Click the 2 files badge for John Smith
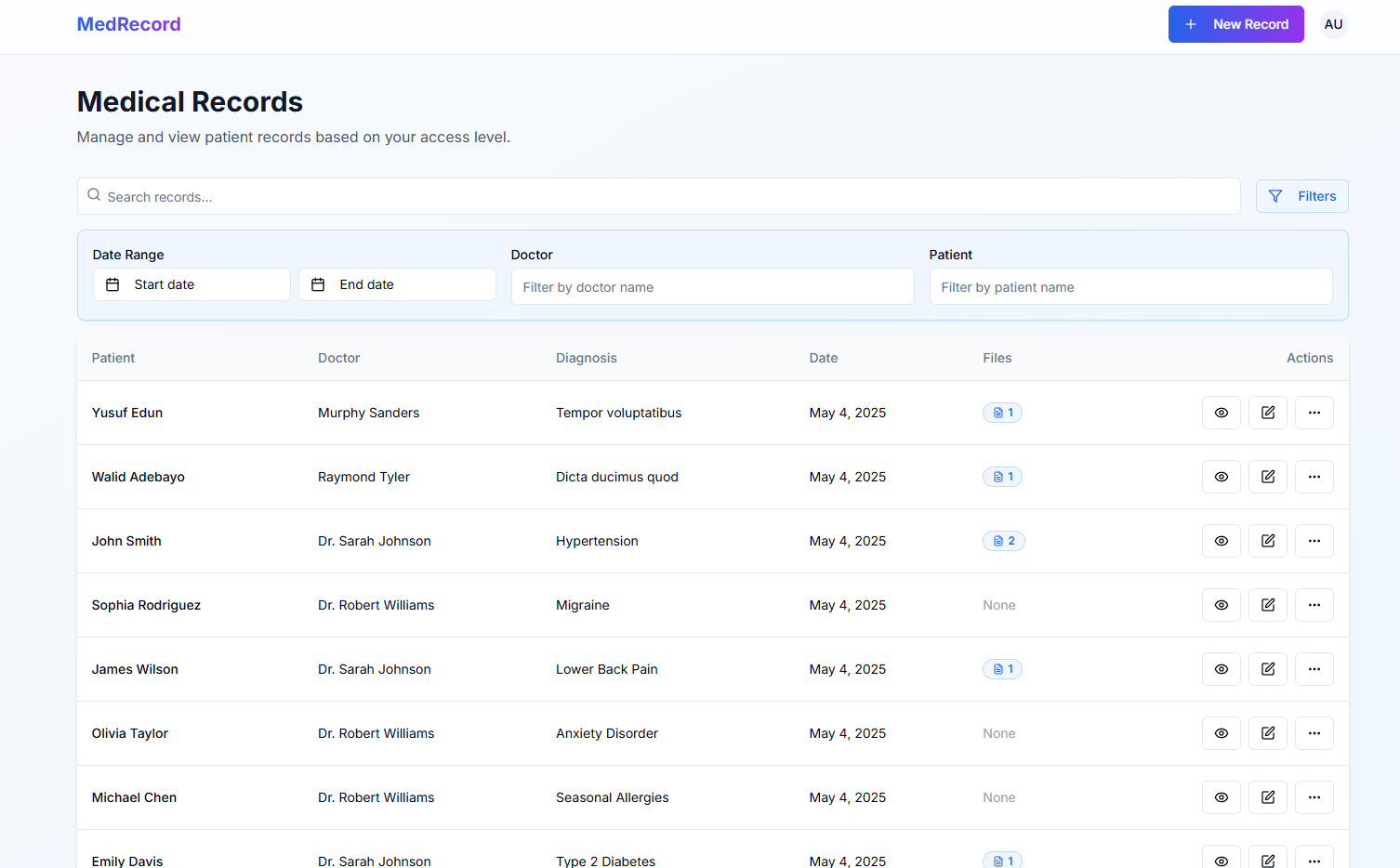Screen dimensions: 1400x868 point(1004,541)
